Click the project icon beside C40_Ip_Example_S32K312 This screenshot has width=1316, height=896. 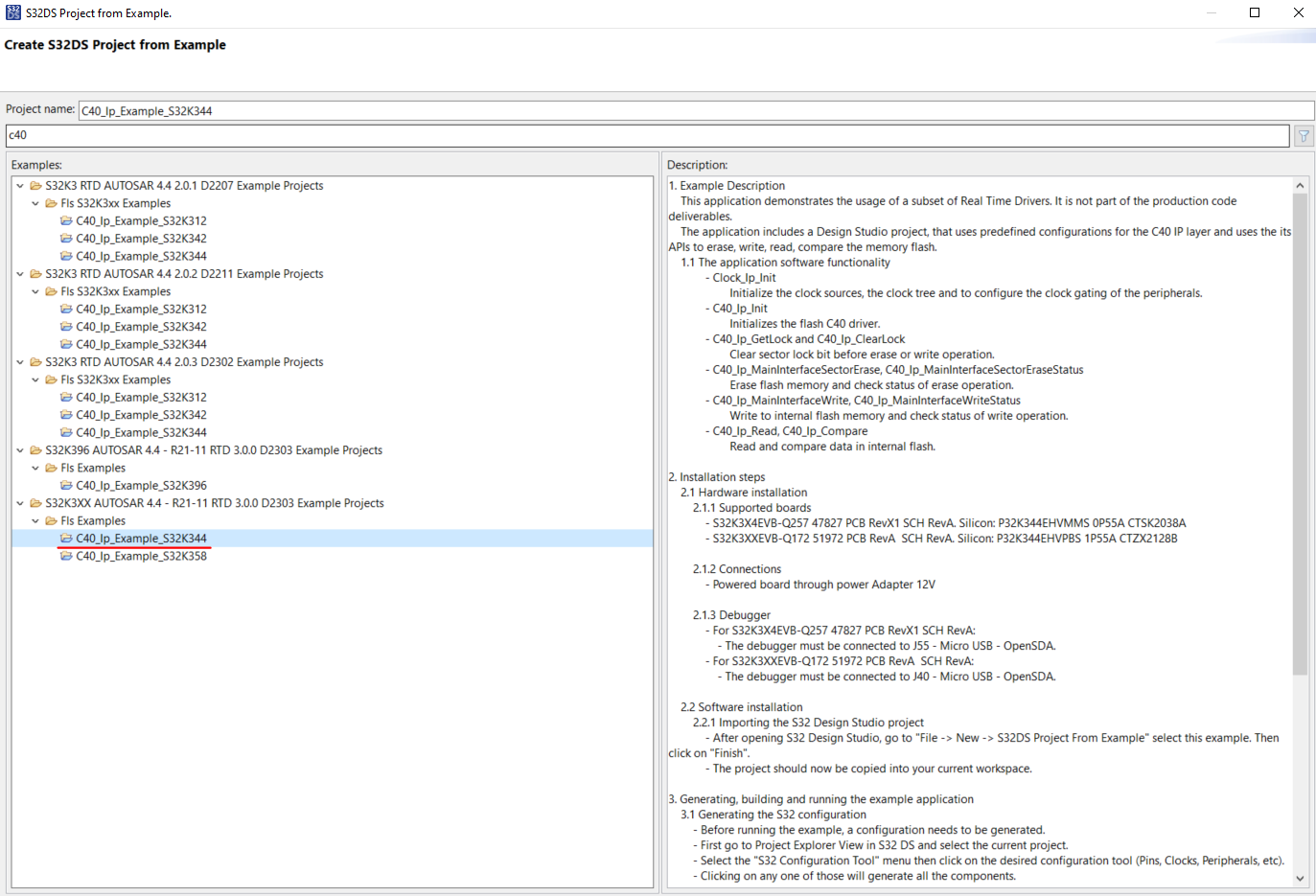coord(65,220)
